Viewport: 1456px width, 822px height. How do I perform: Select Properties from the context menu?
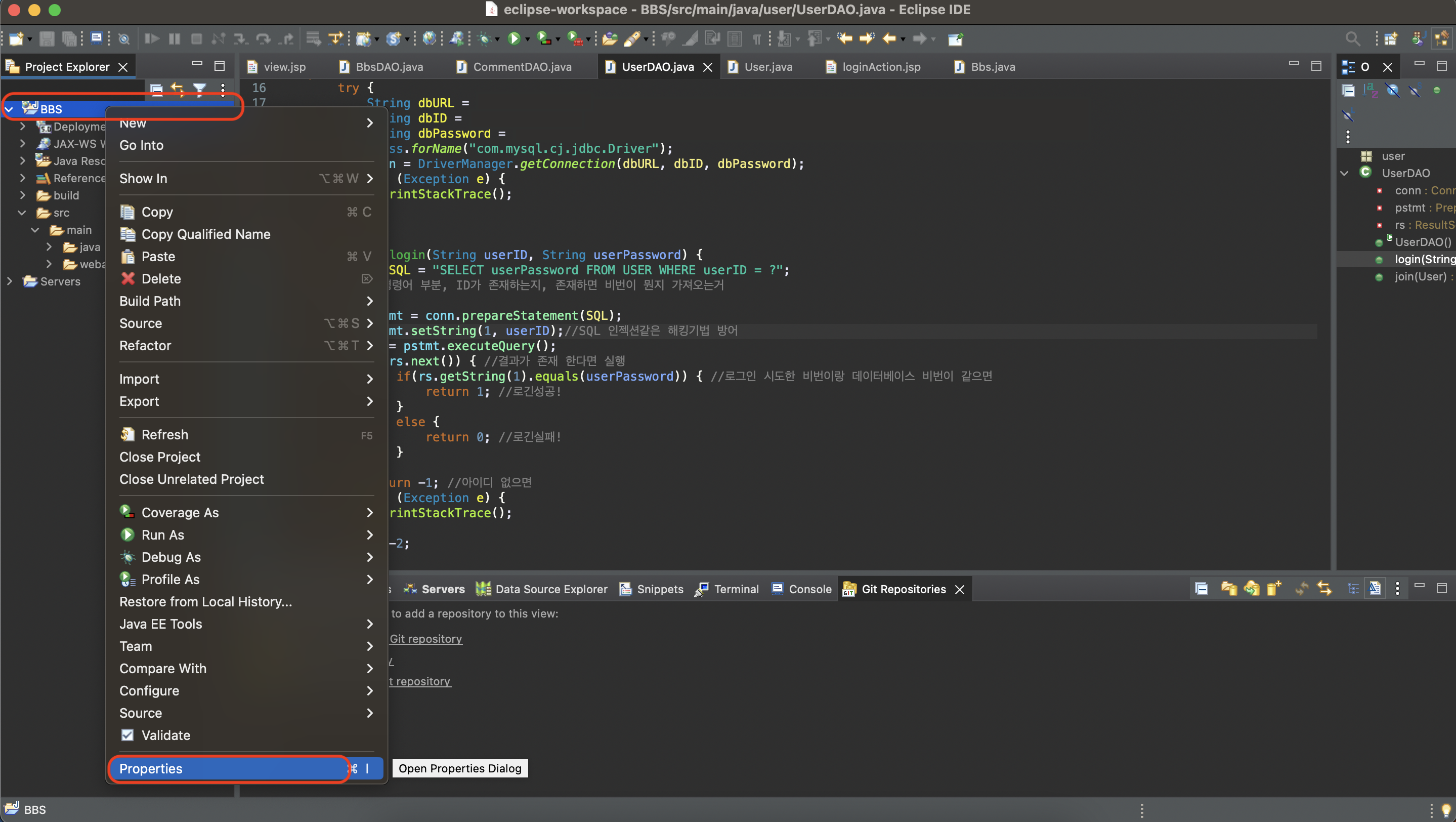[150, 769]
